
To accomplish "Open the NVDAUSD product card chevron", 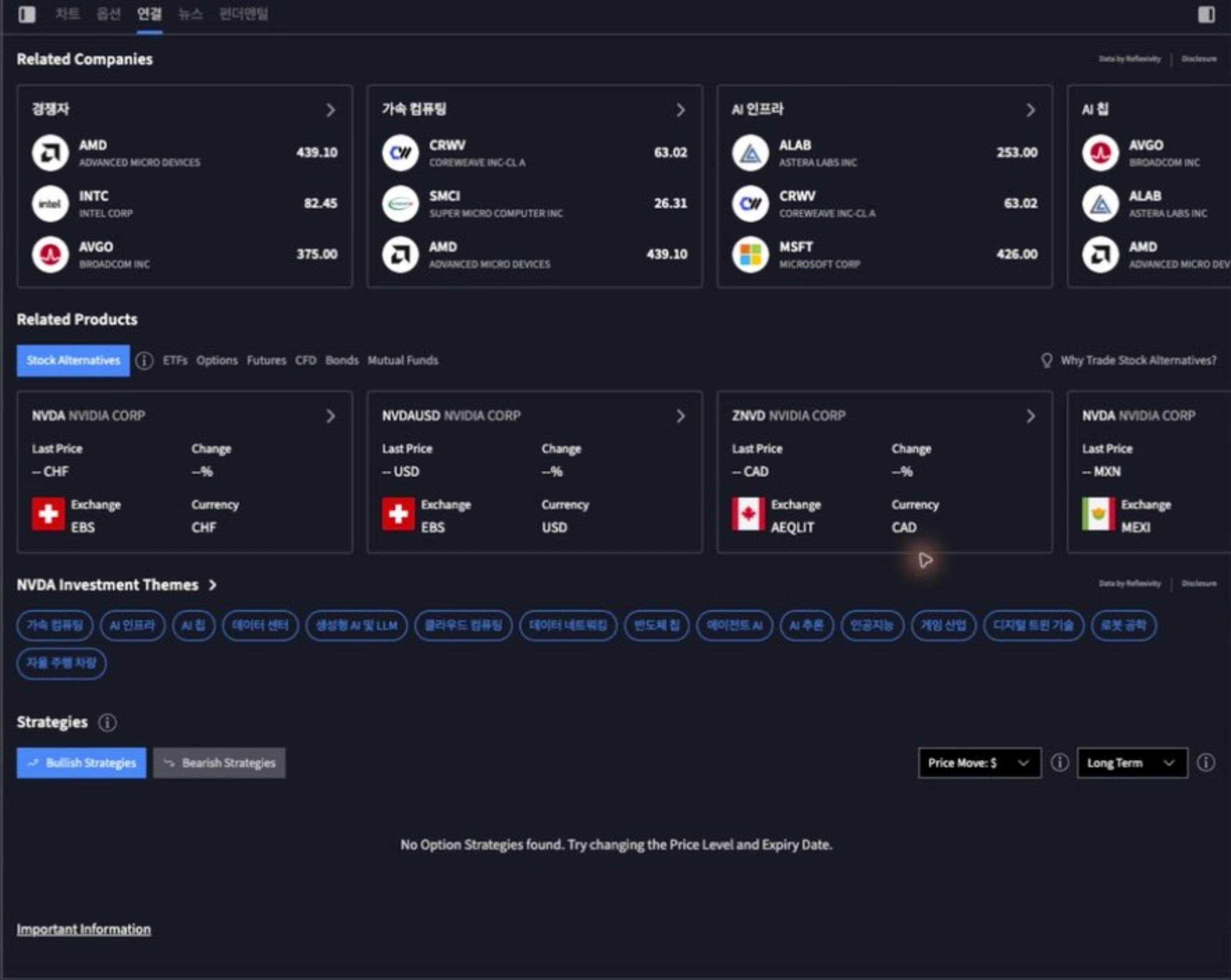I will click(680, 416).
